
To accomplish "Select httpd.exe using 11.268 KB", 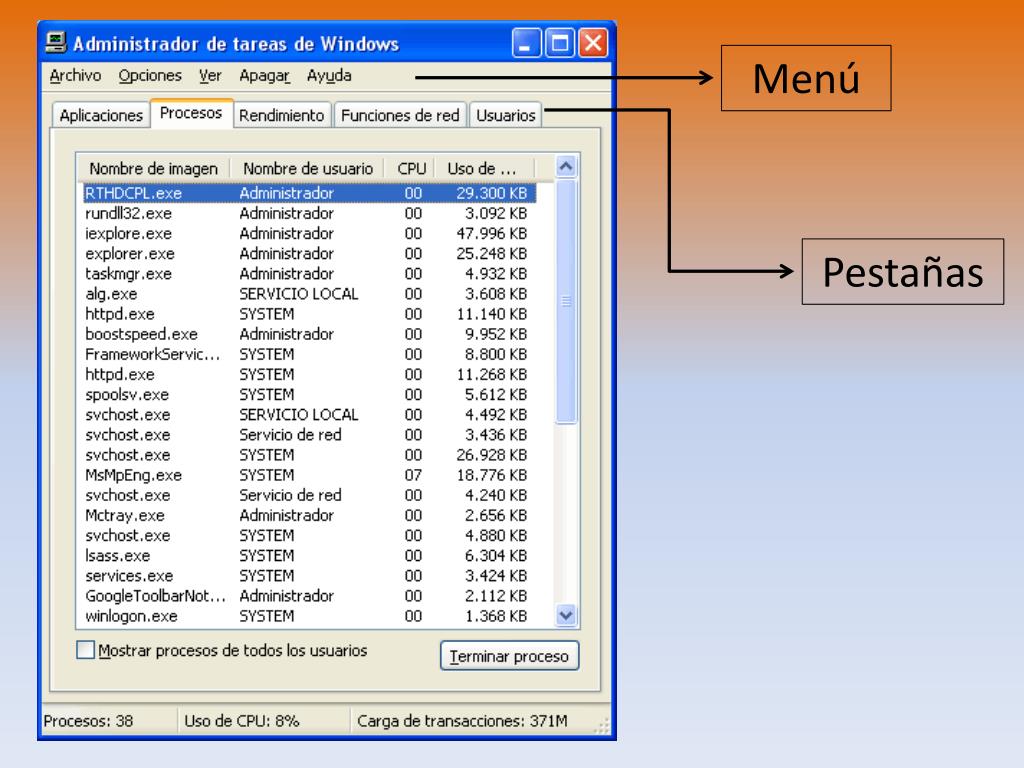I will [x=310, y=375].
